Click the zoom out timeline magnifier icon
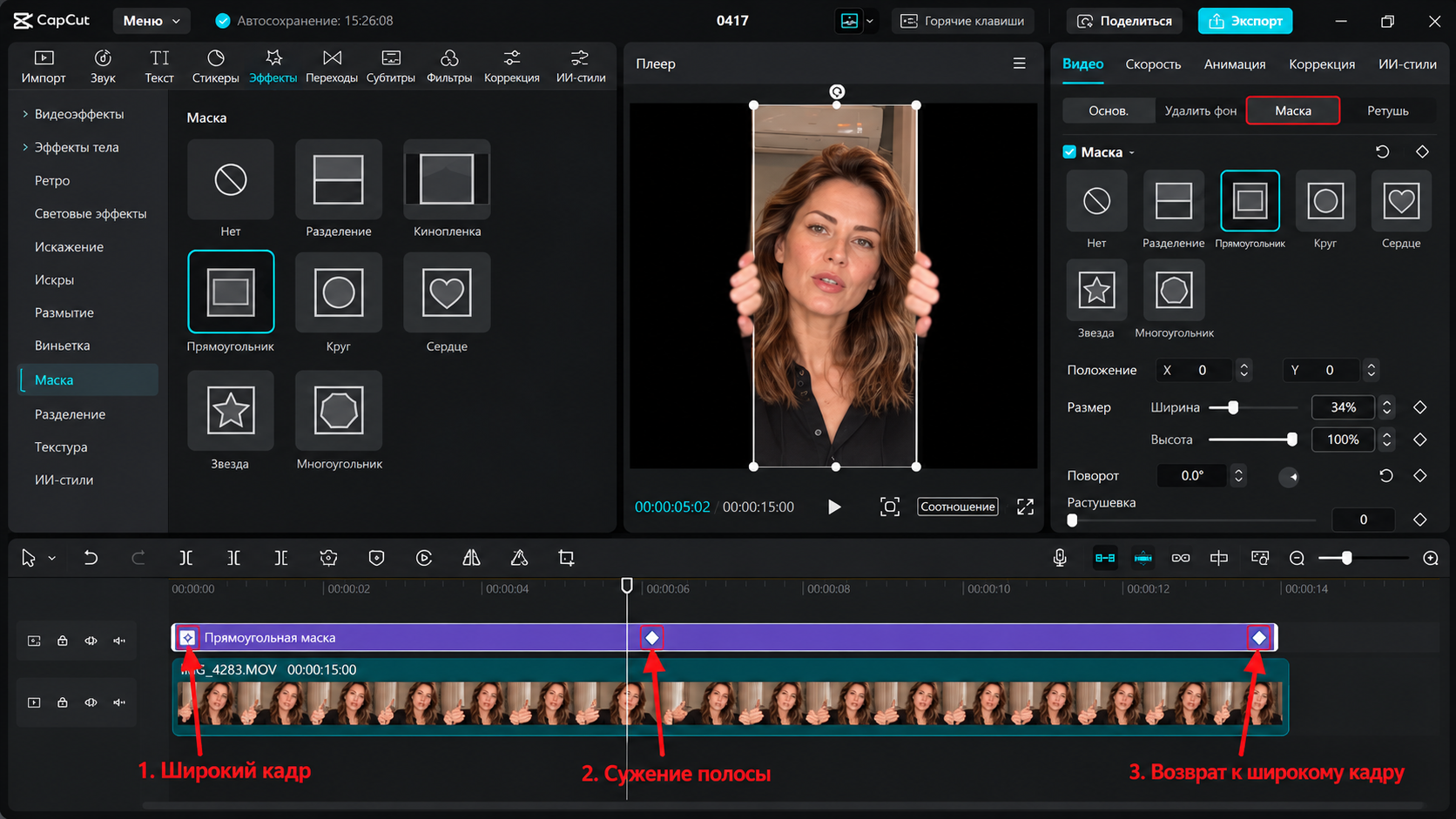The image size is (1456, 819). [x=1297, y=558]
